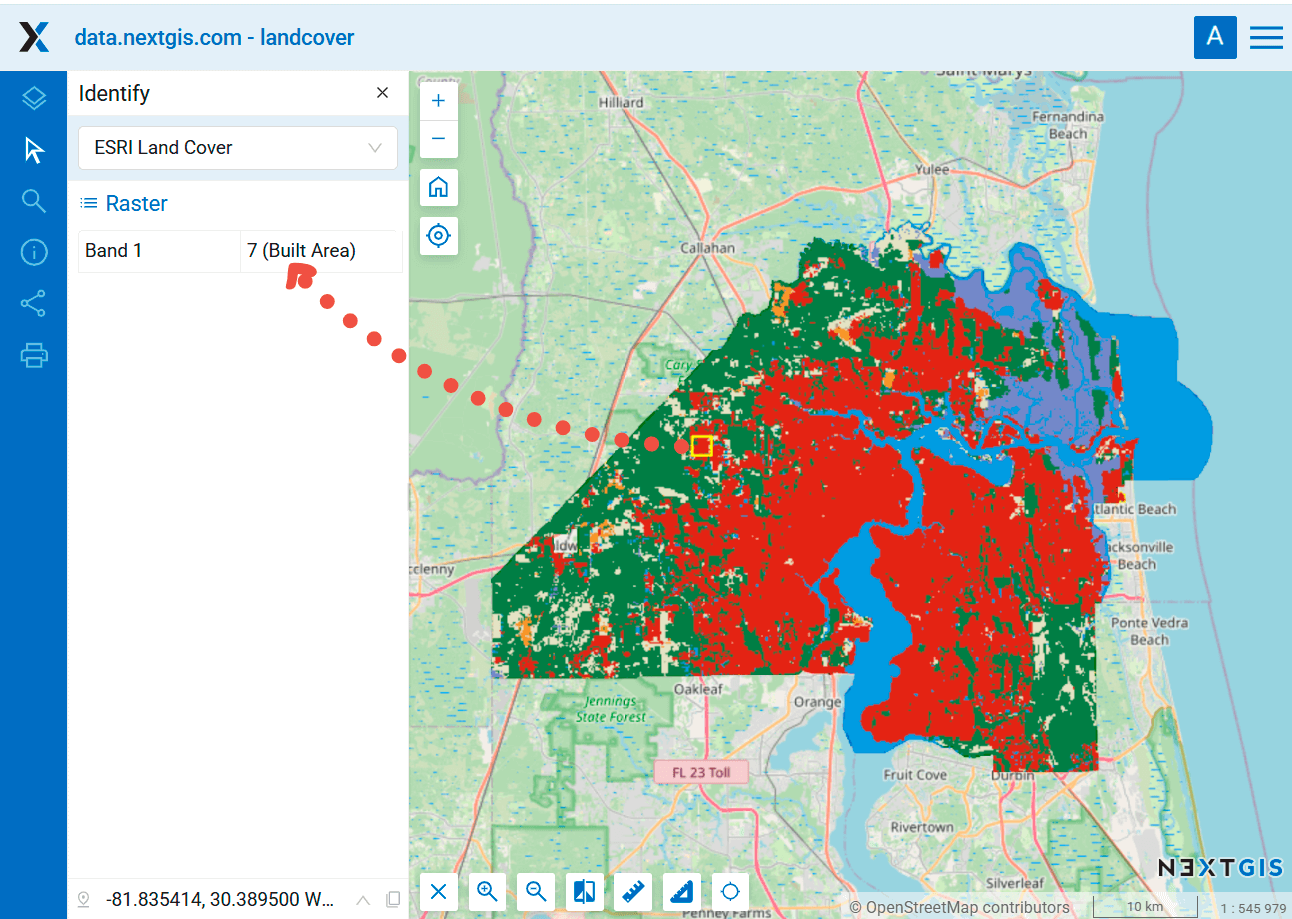The width and height of the screenshot is (1292, 919).
Task: Expand the ESRI Land Cover dropdown
Action: coord(238,148)
